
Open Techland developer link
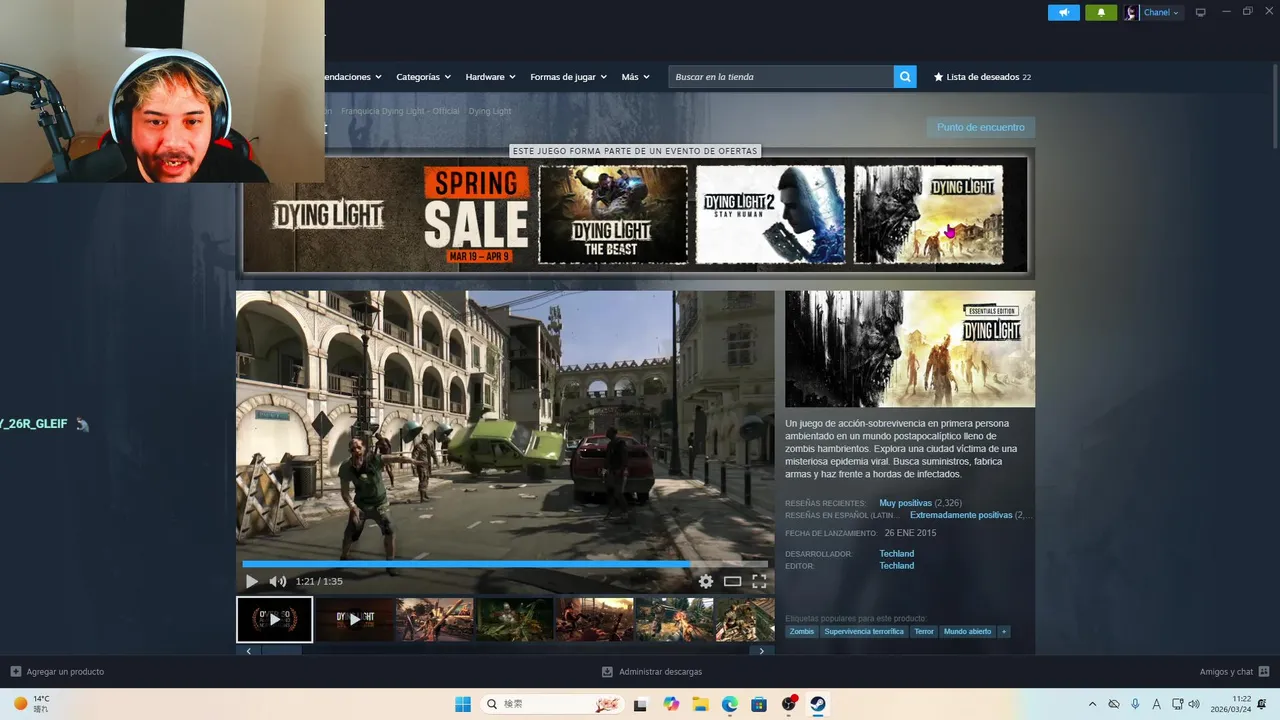click(897, 554)
